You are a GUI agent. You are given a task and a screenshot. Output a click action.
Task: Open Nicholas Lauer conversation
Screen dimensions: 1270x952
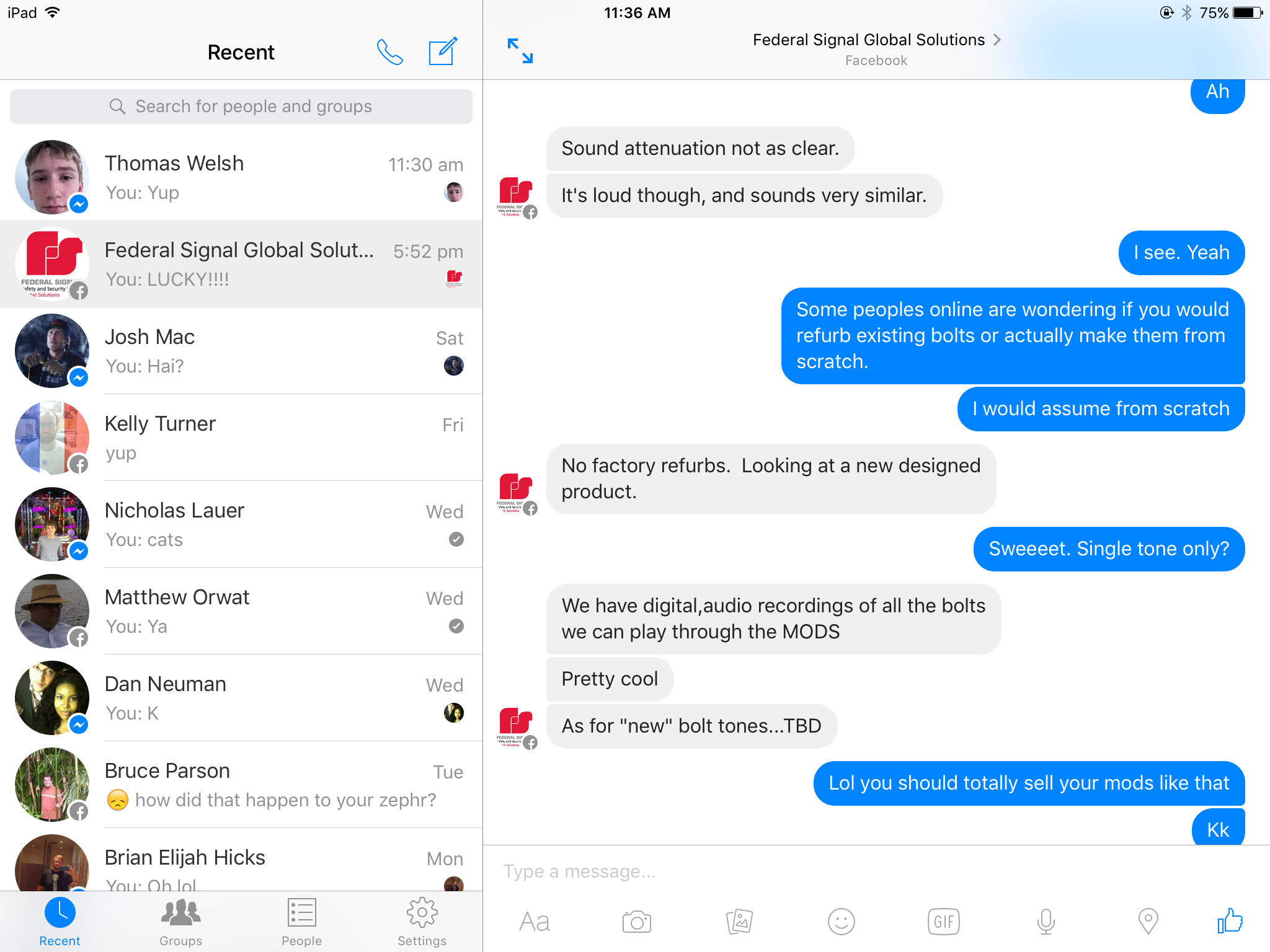[x=241, y=524]
